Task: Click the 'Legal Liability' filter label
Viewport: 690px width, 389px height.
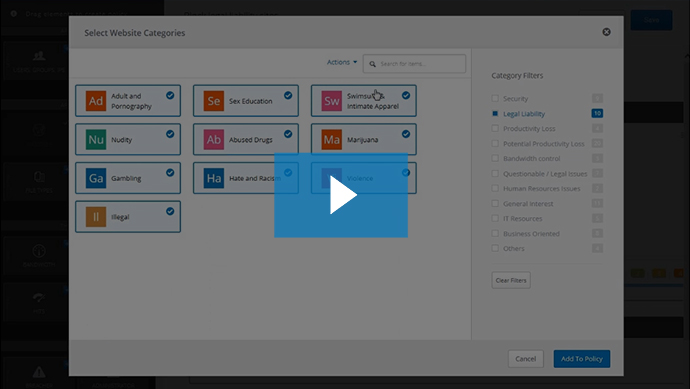Action: (524, 114)
